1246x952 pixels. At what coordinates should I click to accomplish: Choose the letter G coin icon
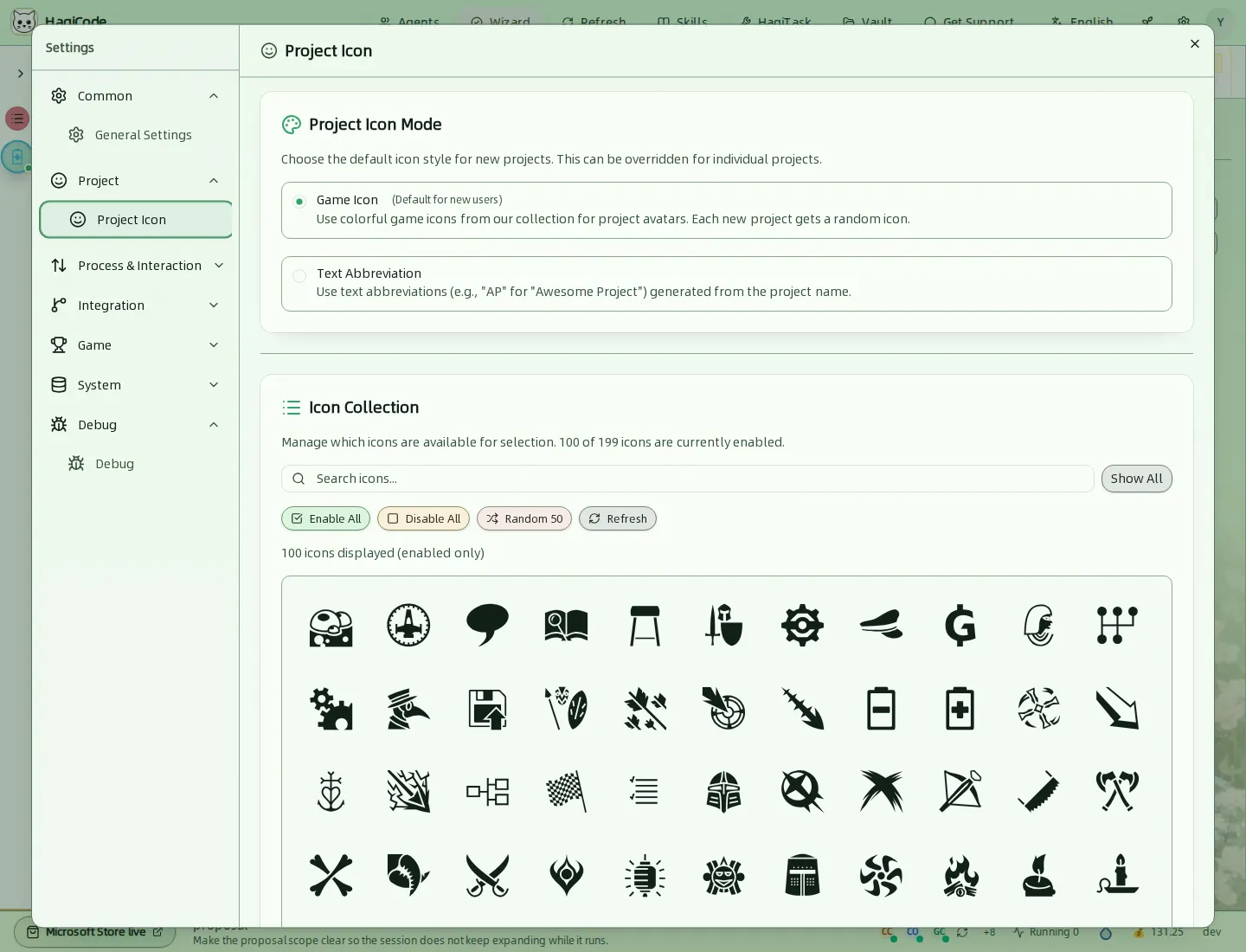(x=960, y=625)
